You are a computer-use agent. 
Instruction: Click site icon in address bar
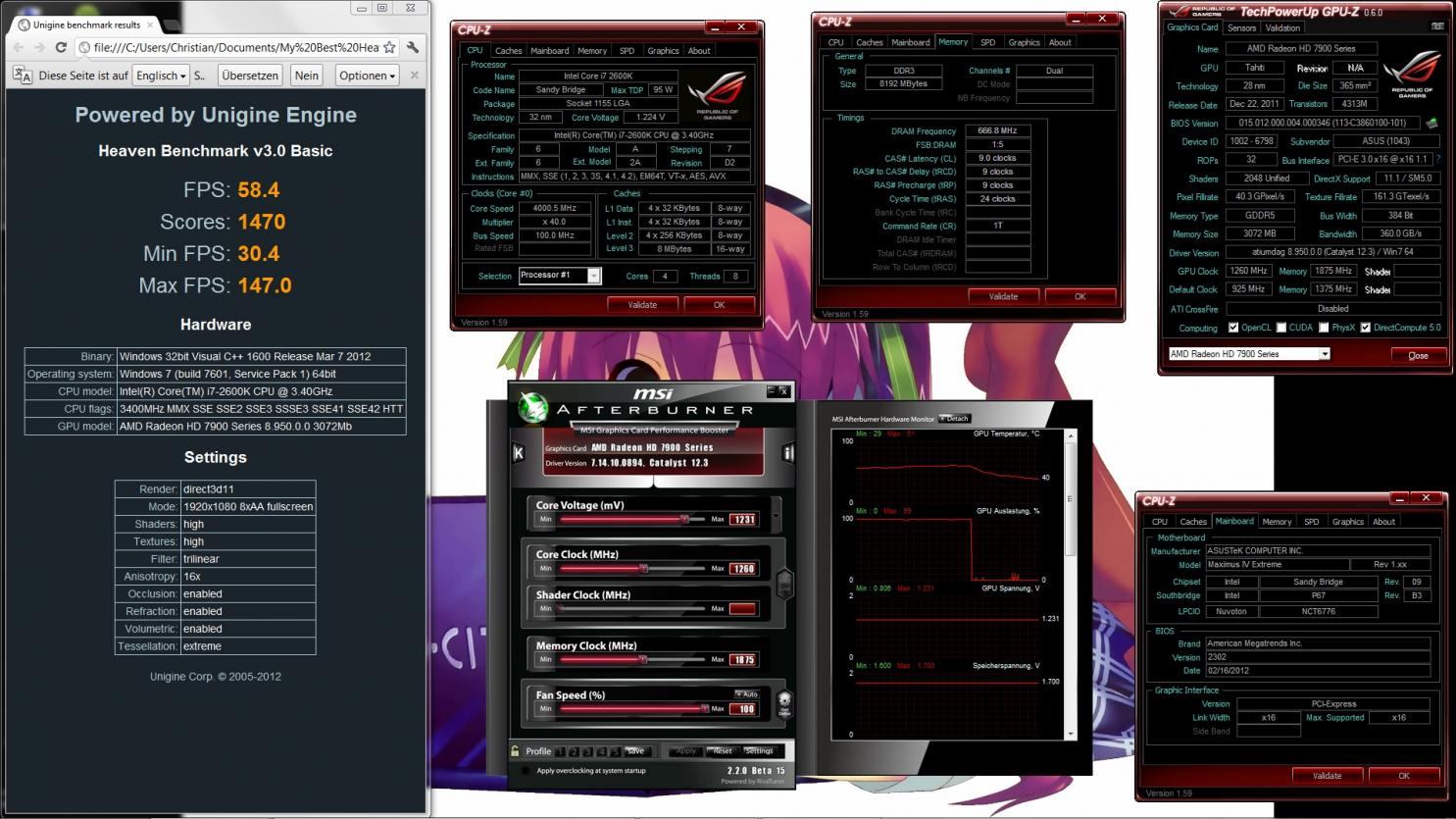pyautogui.click(x=84, y=47)
